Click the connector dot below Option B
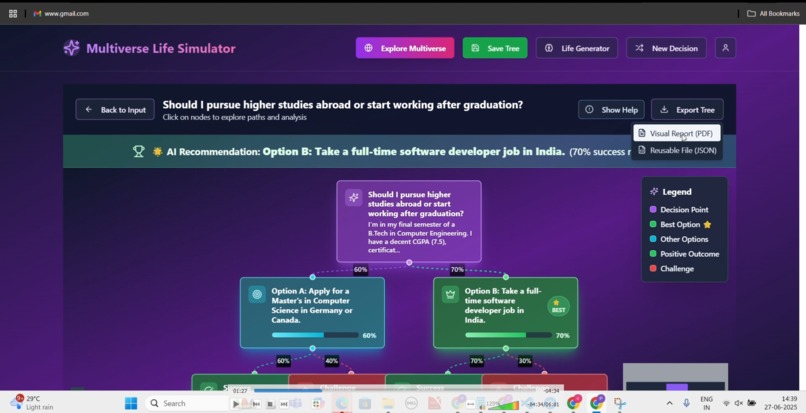 (506, 348)
